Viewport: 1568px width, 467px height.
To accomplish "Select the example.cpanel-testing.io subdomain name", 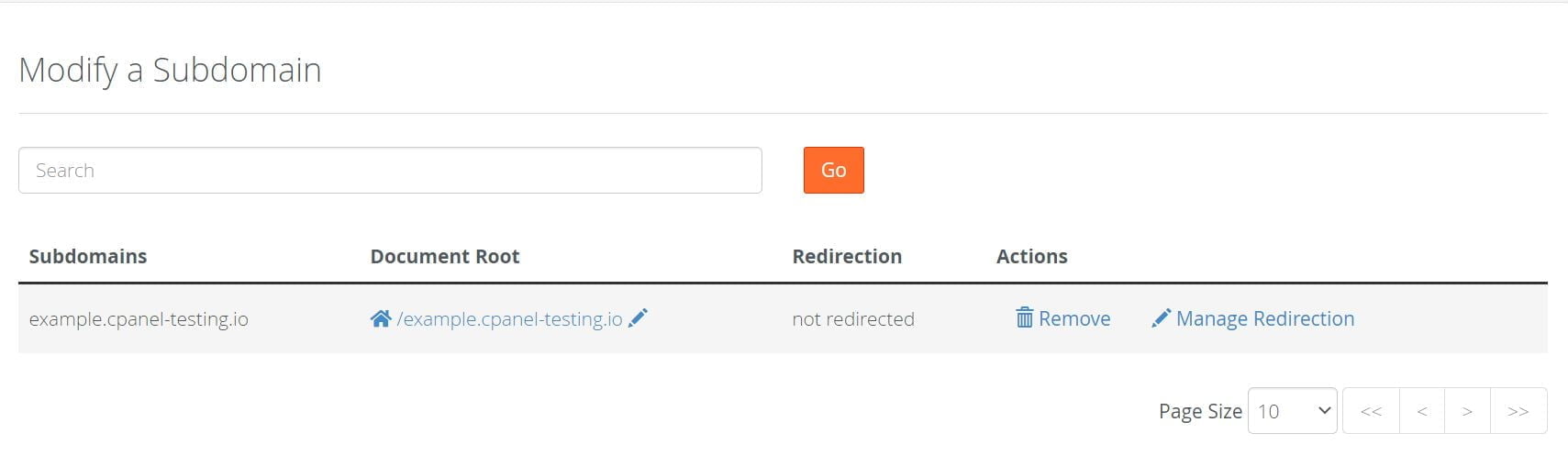I will point(139,319).
